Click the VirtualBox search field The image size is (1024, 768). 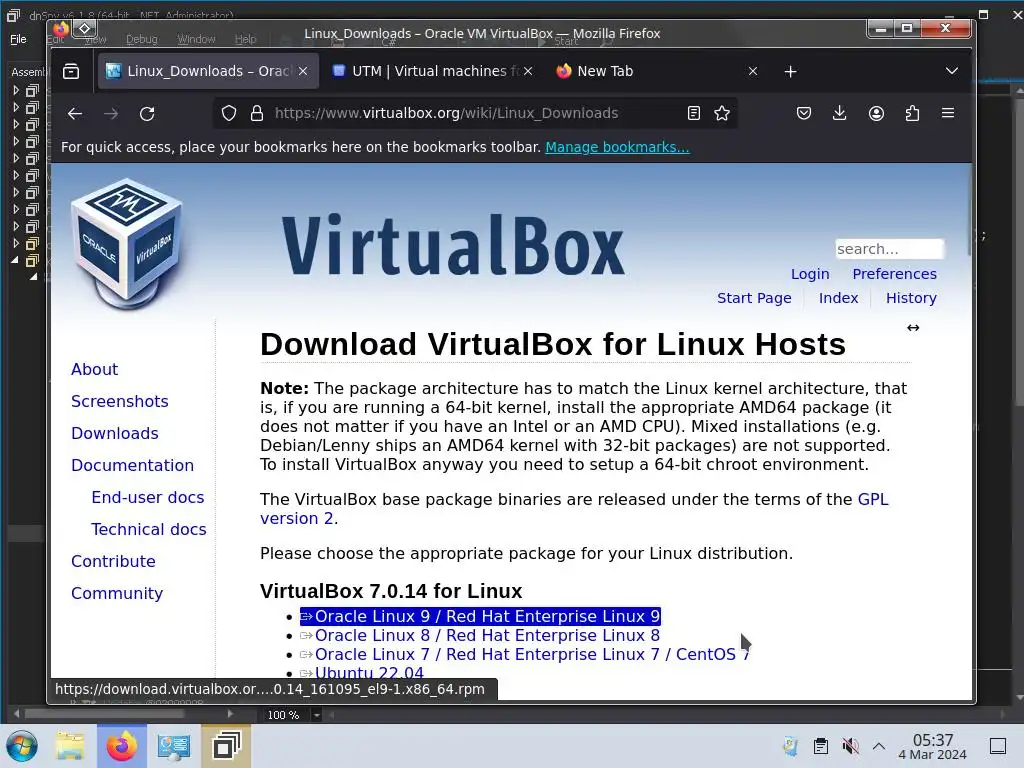[889, 249]
